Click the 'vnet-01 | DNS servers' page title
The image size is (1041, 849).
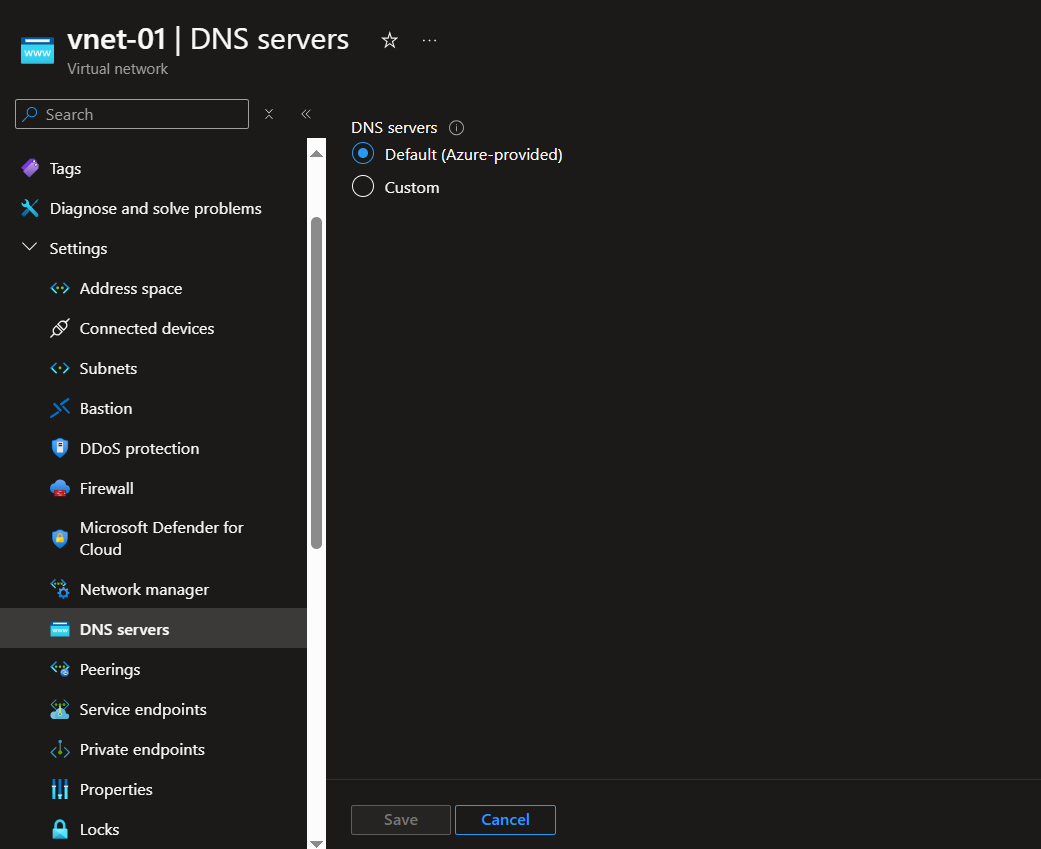pyautogui.click(x=208, y=39)
